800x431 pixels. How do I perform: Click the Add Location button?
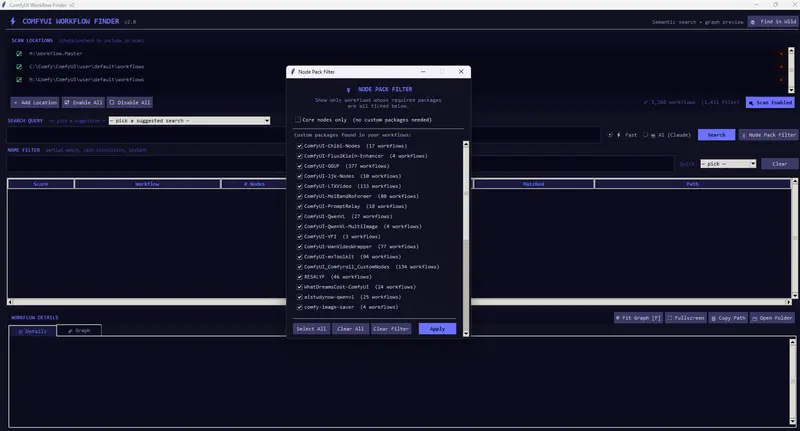[x=35, y=103]
